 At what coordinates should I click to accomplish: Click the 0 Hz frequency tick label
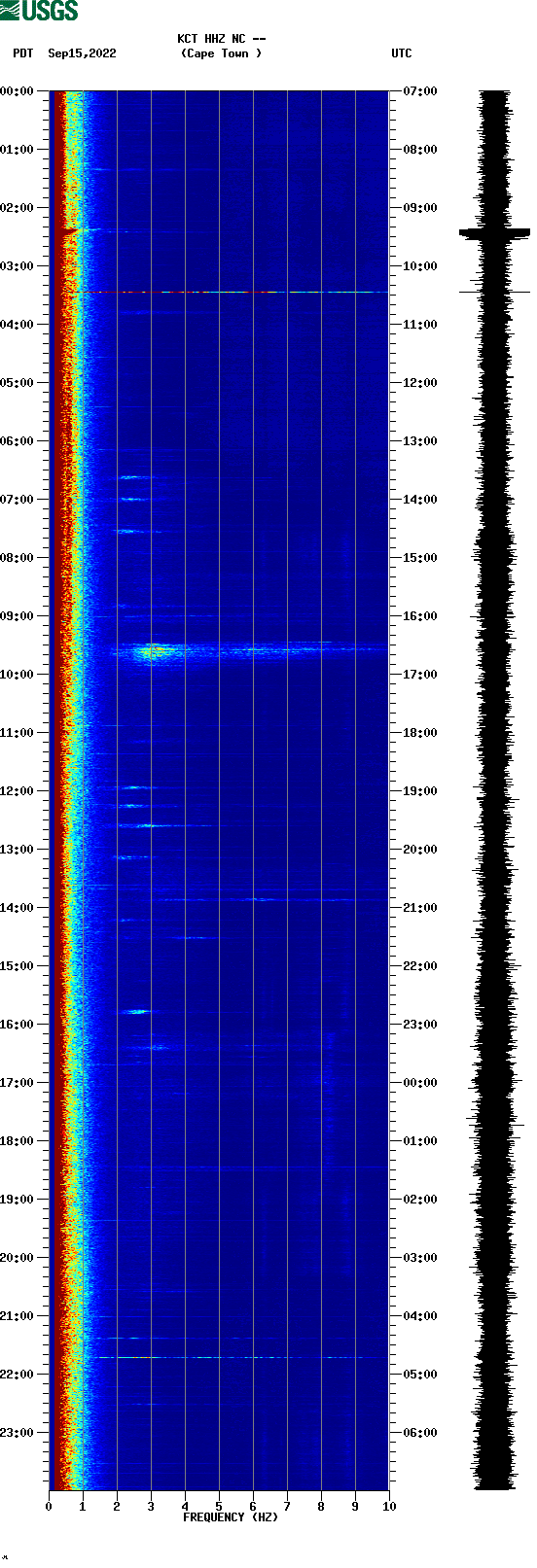[x=49, y=1507]
